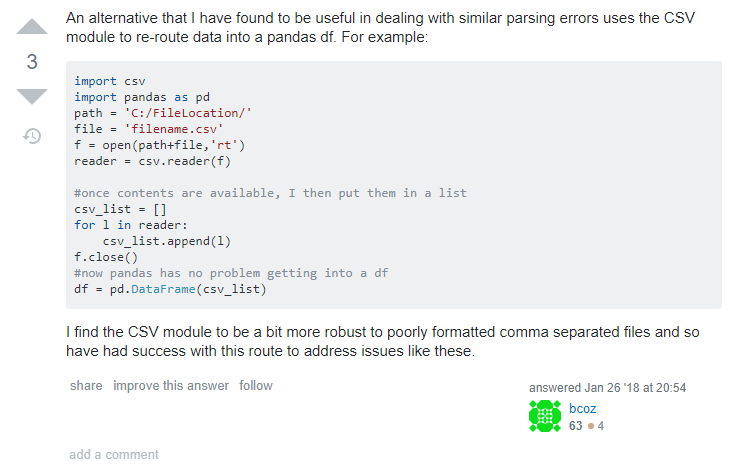This screenshot has height=471, width=734.
Task: Click the 'filename.csv' string in code
Action: [x=174, y=129]
